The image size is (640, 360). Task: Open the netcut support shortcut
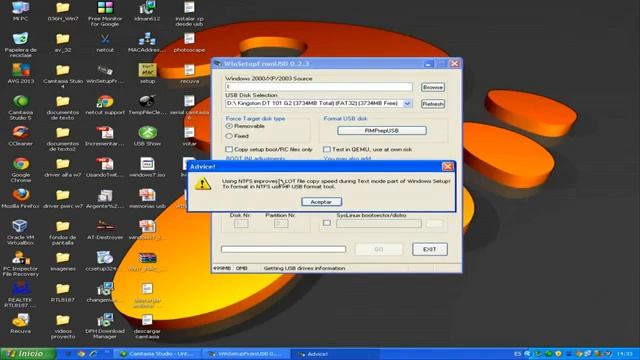click(105, 105)
